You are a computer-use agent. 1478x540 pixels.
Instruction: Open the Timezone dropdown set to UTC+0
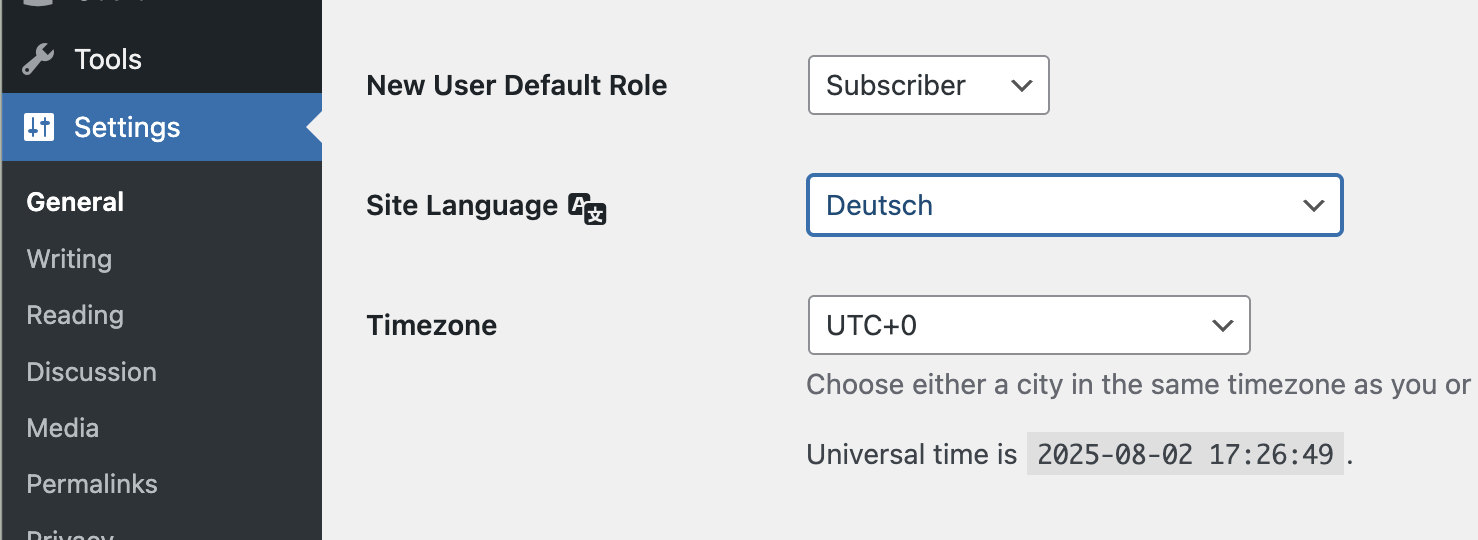(1028, 325)
